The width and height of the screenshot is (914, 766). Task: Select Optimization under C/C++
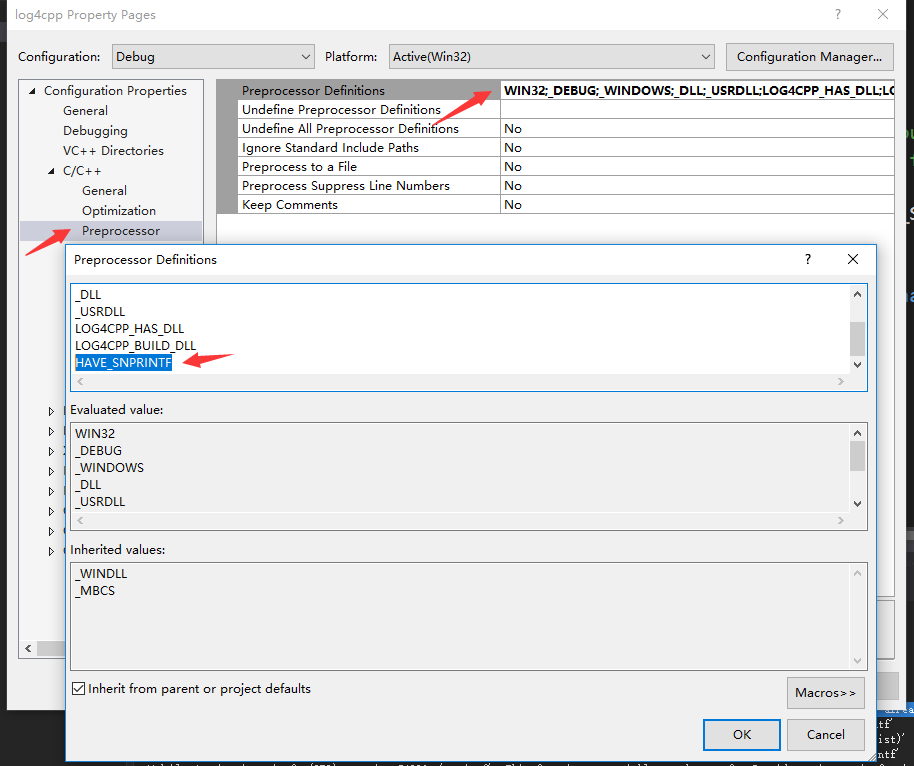tap(119, 211)
